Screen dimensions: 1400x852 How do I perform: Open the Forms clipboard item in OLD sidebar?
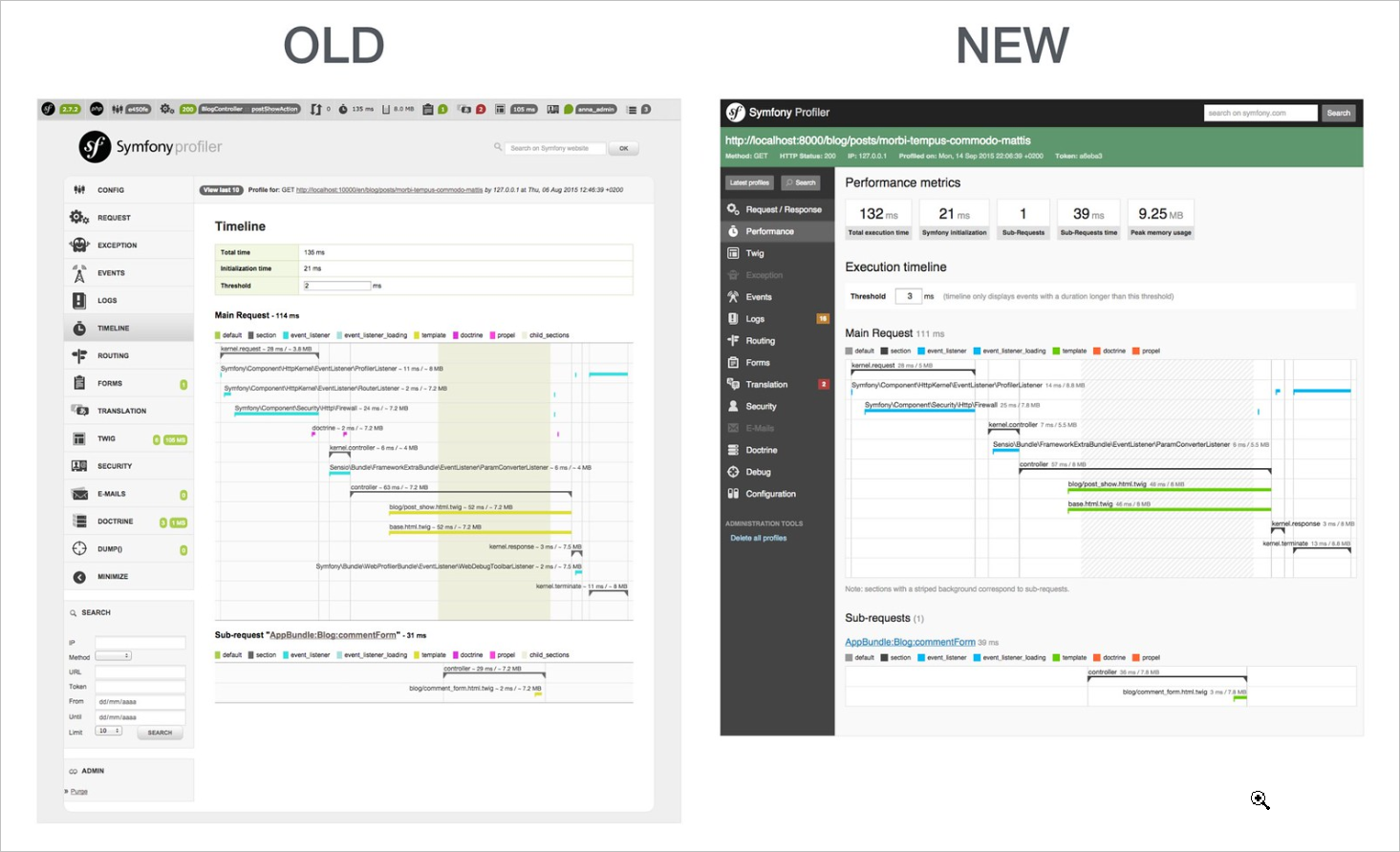(128, 383)
